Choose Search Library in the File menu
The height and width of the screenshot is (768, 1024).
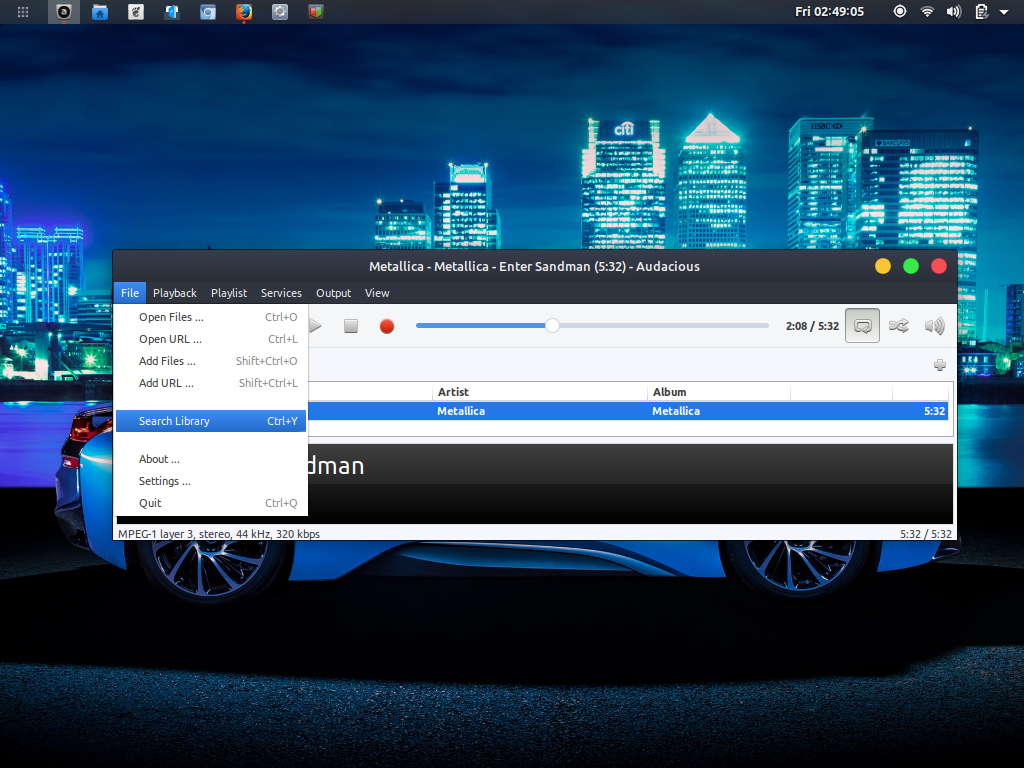click(210, 421)
